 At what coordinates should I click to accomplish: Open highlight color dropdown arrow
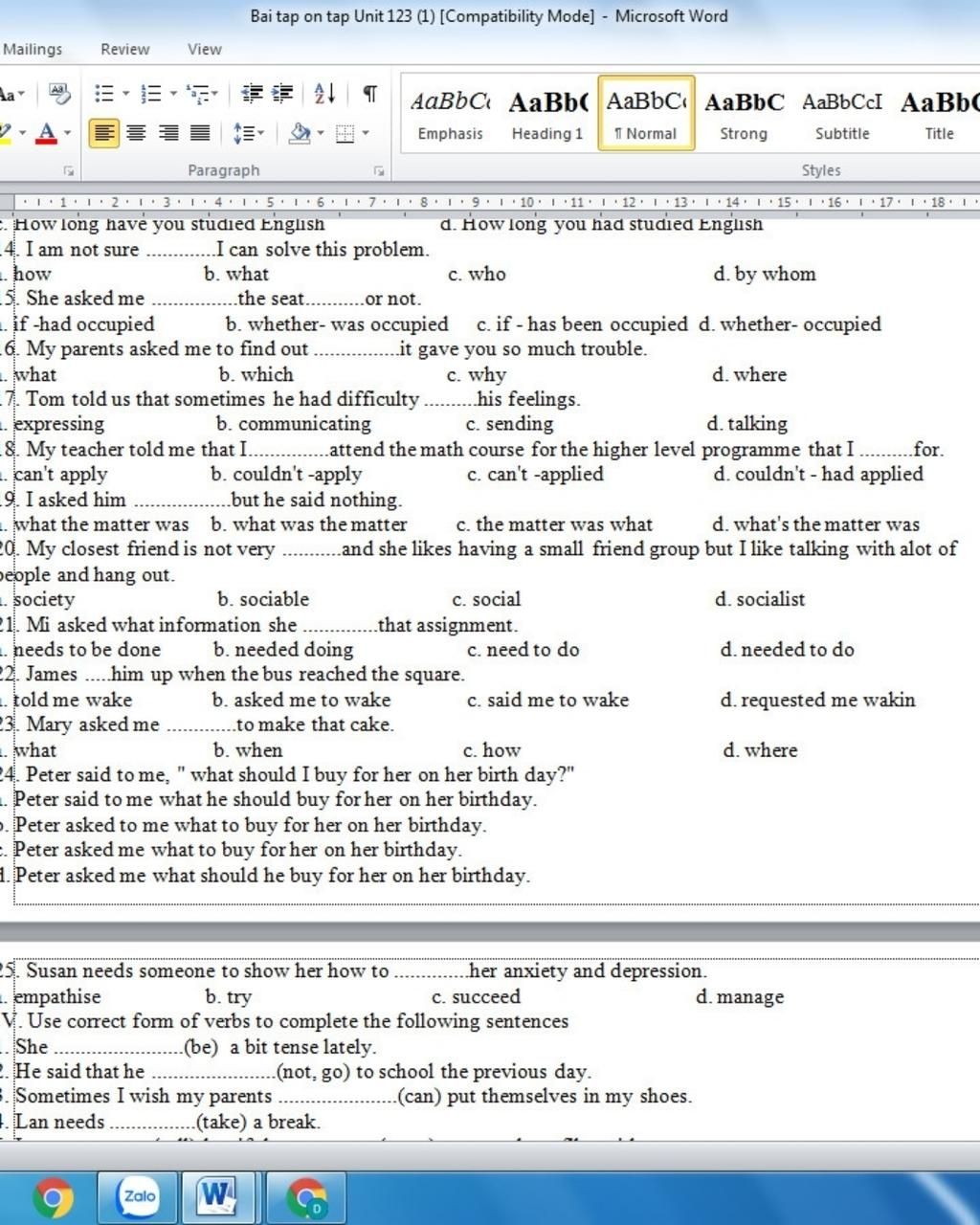tap(22, 133)
